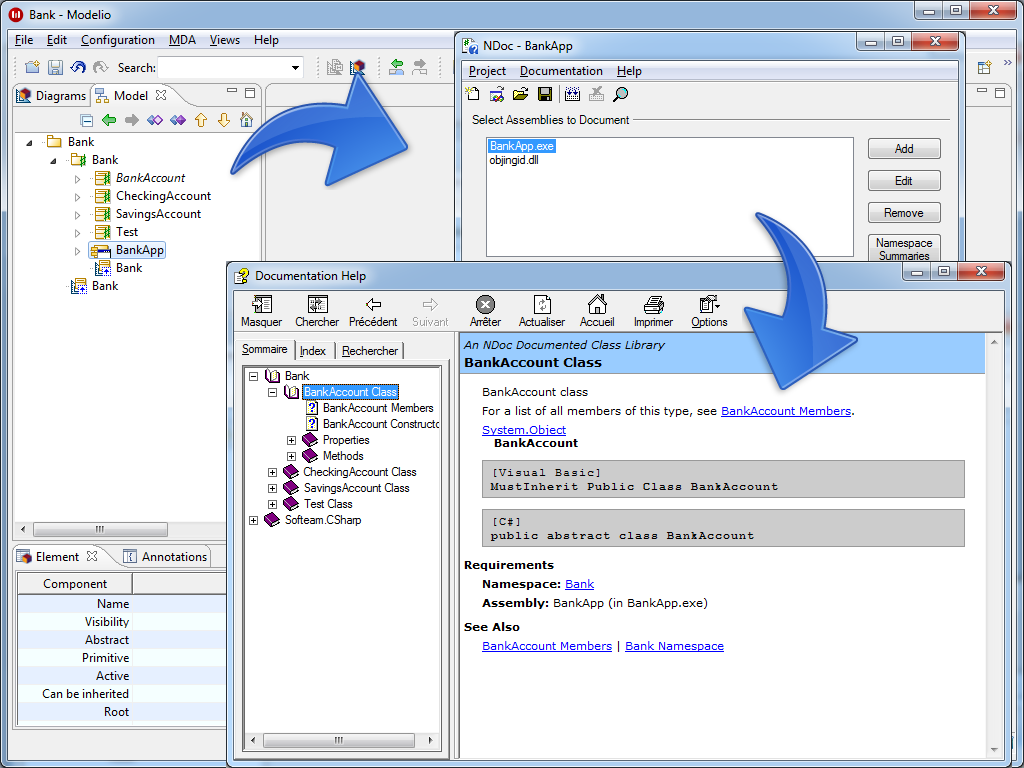This screenshot has width=1024, height=768.
Task: Click New project icon in Modelio toolbar
Action: 32,67
